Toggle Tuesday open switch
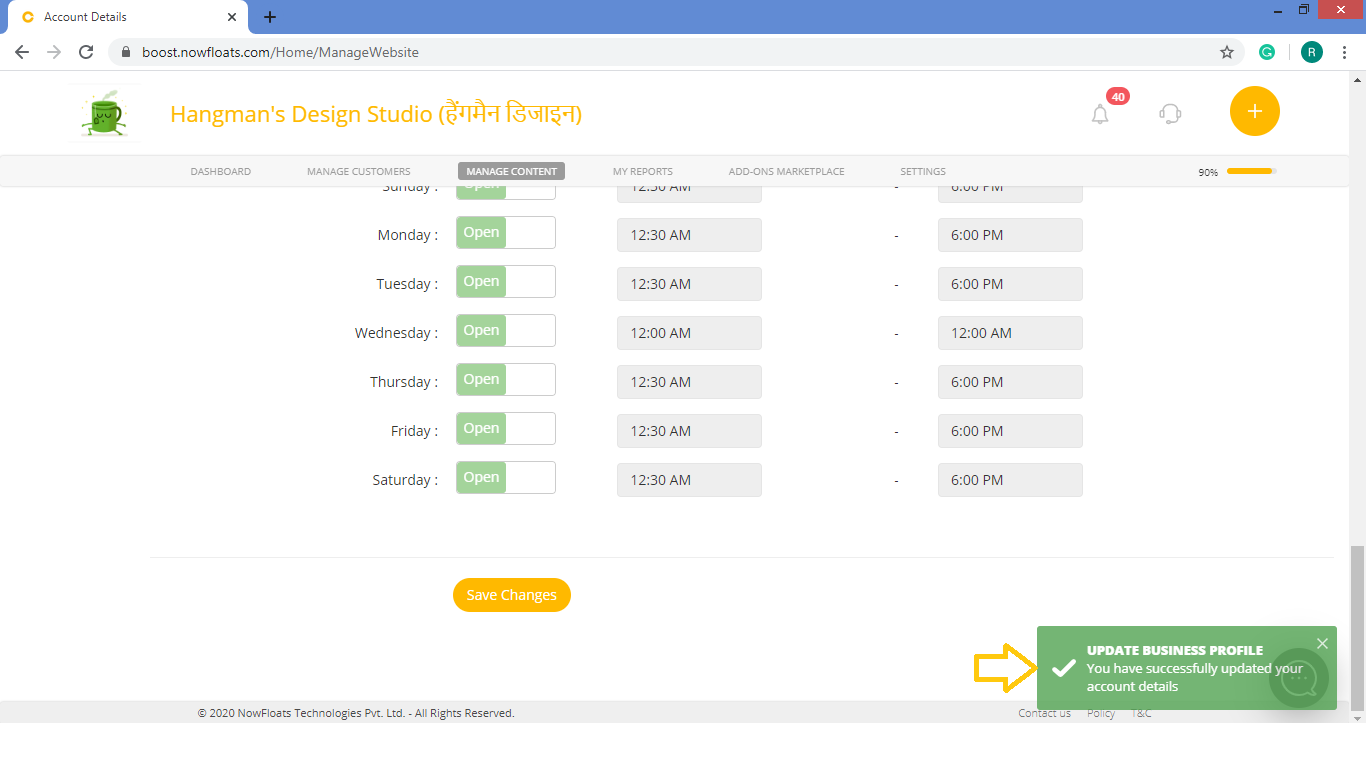Screen dimensions: 1366x768 506,282
